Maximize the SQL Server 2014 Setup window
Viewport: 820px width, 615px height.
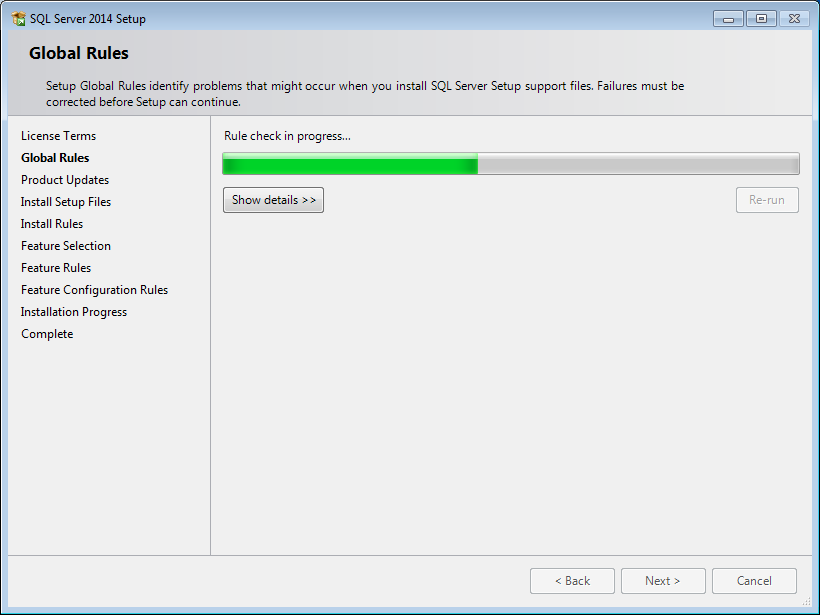(761, 19)
